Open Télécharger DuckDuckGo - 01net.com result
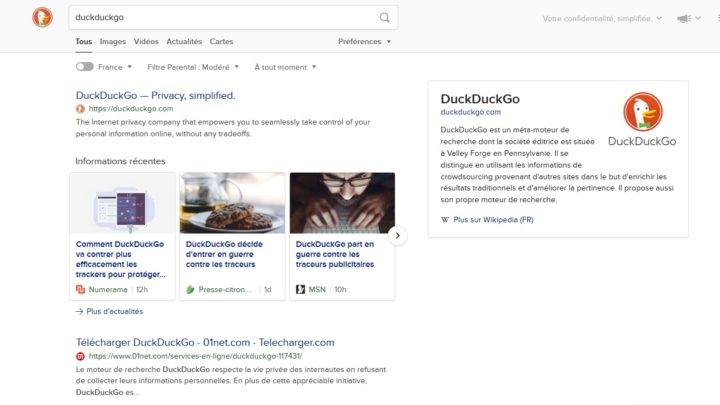The width and height of the screenshot is (720, 405). click(x=205, y=343)
